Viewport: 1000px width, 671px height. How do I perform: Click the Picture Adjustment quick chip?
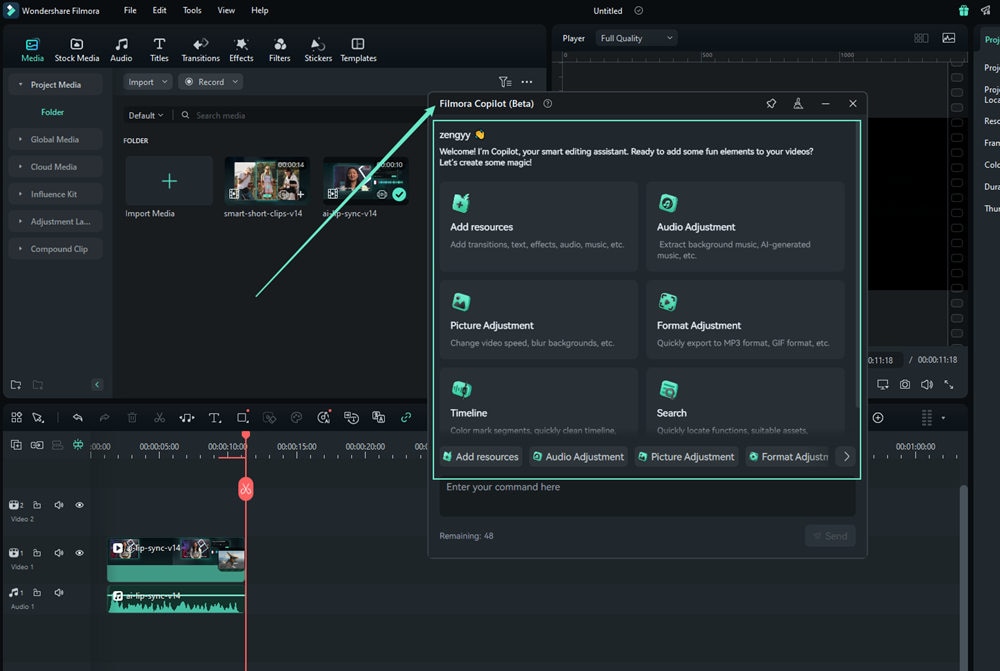[x=686, y=457]
